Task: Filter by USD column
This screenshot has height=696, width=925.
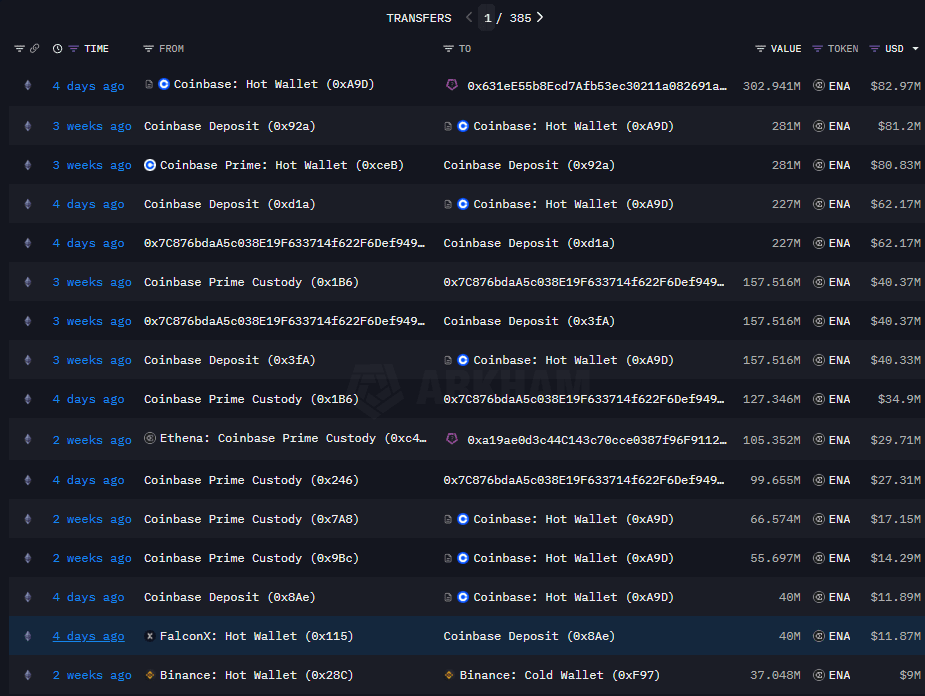Action: point(874,48)
